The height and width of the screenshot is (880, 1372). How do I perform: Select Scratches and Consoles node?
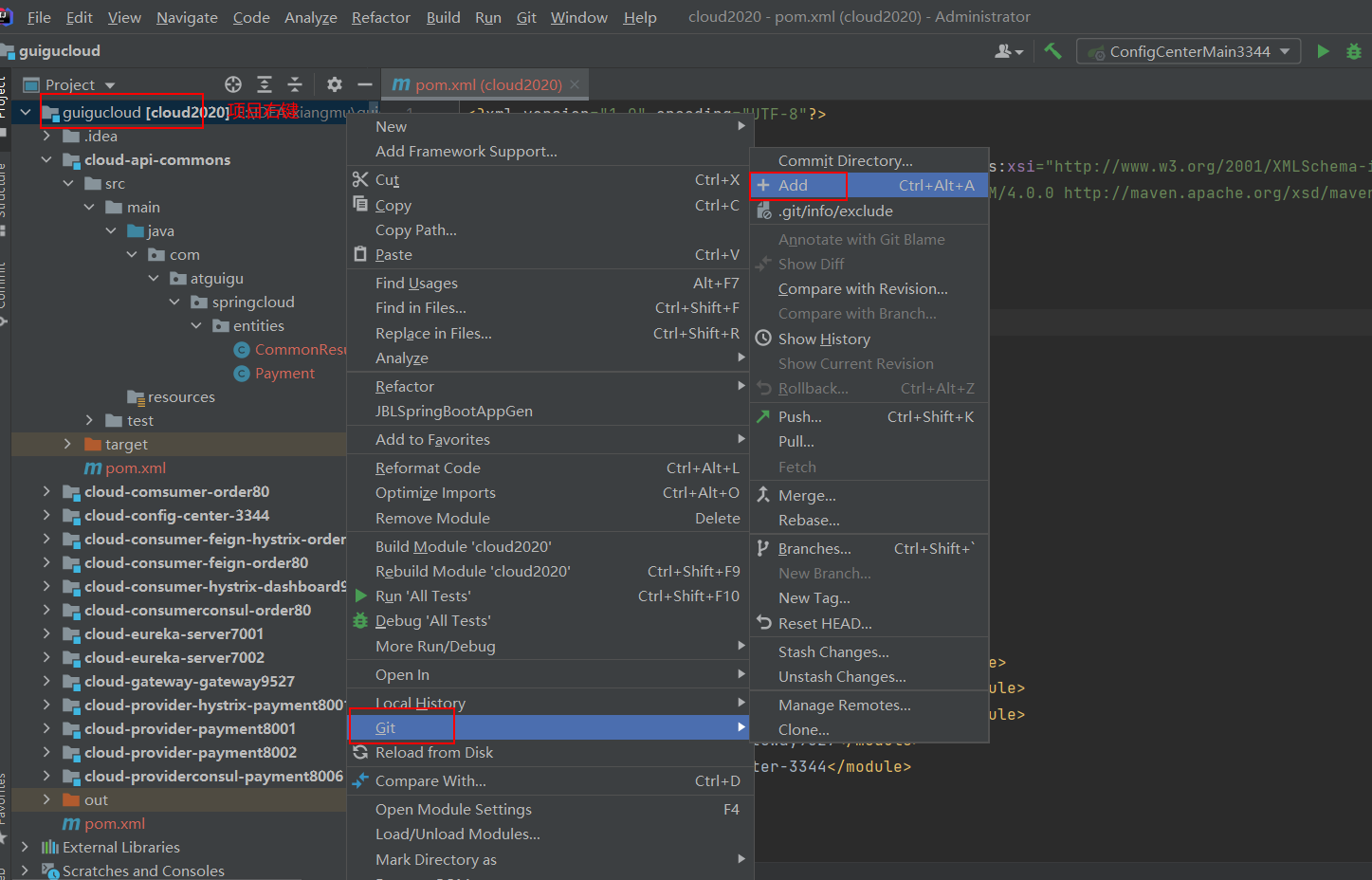pyautogui.click(x=143, y=871)
